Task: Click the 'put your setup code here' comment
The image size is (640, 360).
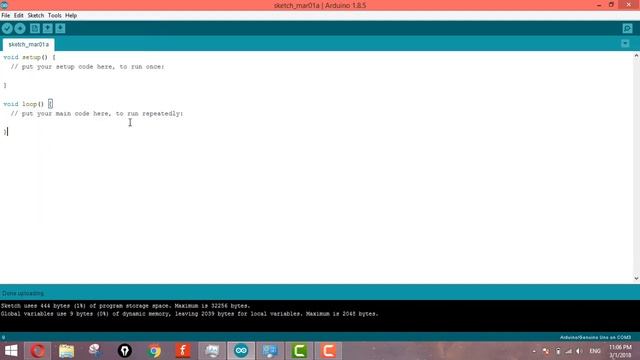Action: pyautogui.click(x=87, y=67)
